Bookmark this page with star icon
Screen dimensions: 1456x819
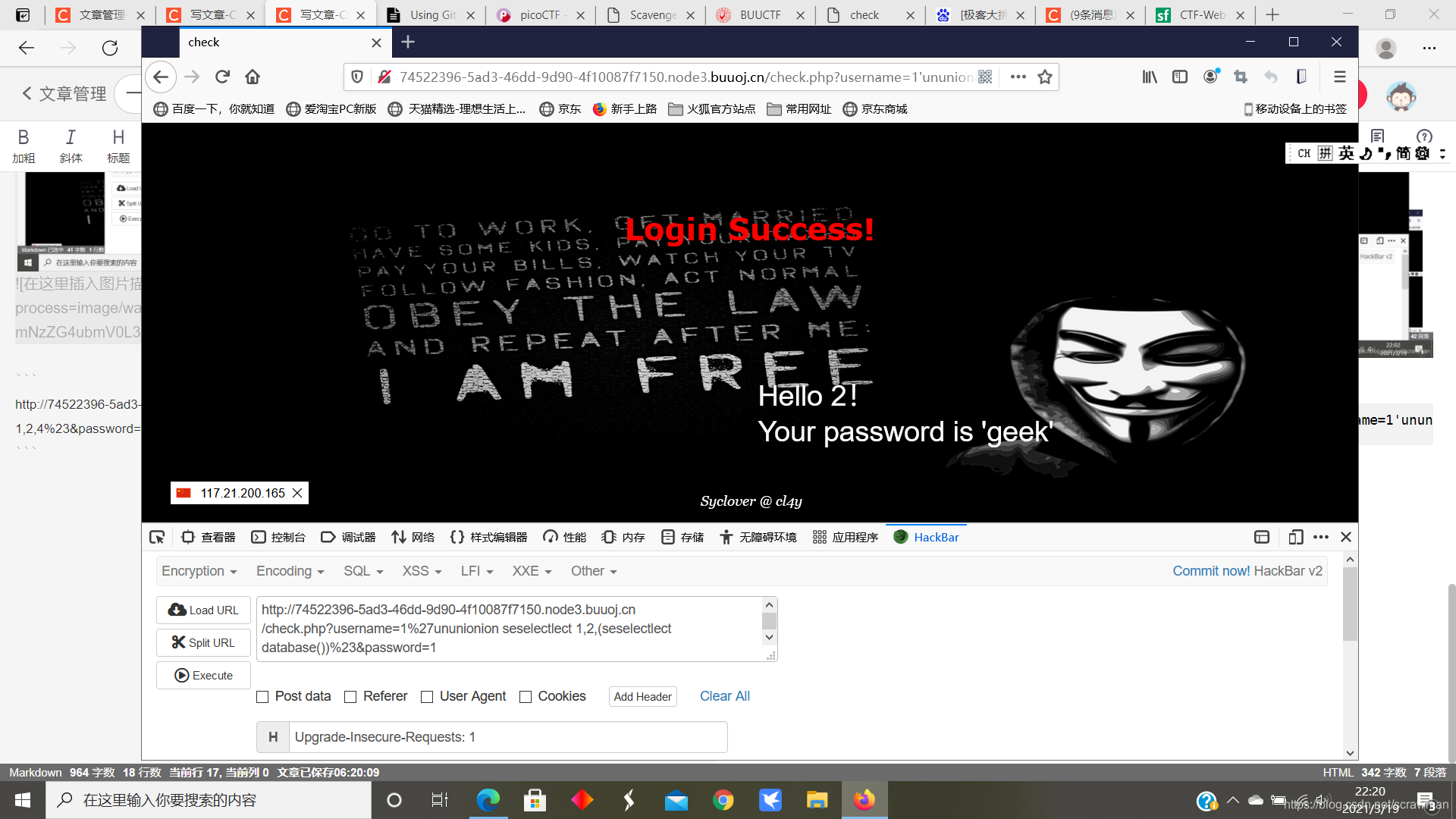(x=1045, y=77)
